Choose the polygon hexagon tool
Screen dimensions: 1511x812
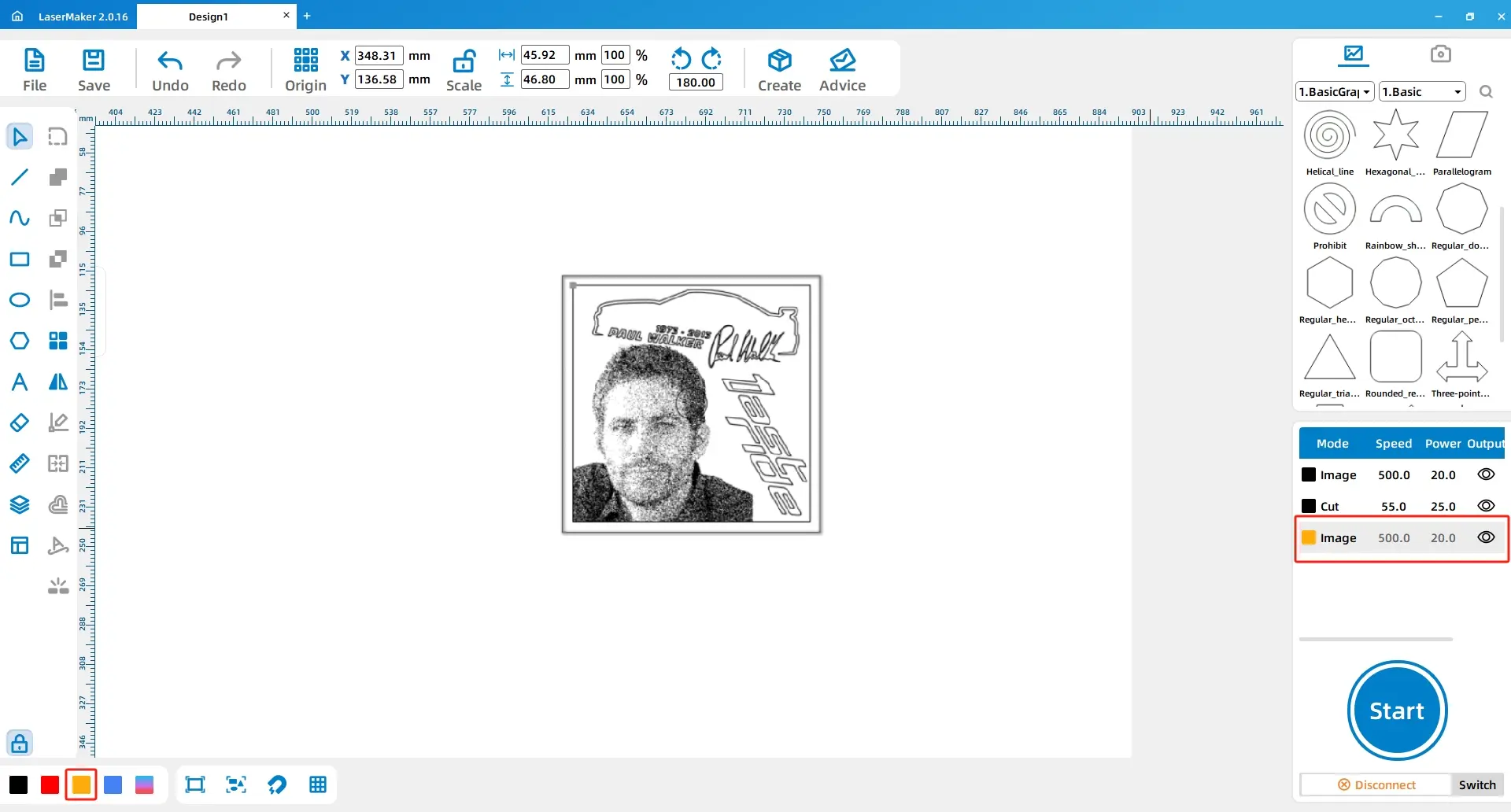tap(20, 341)
